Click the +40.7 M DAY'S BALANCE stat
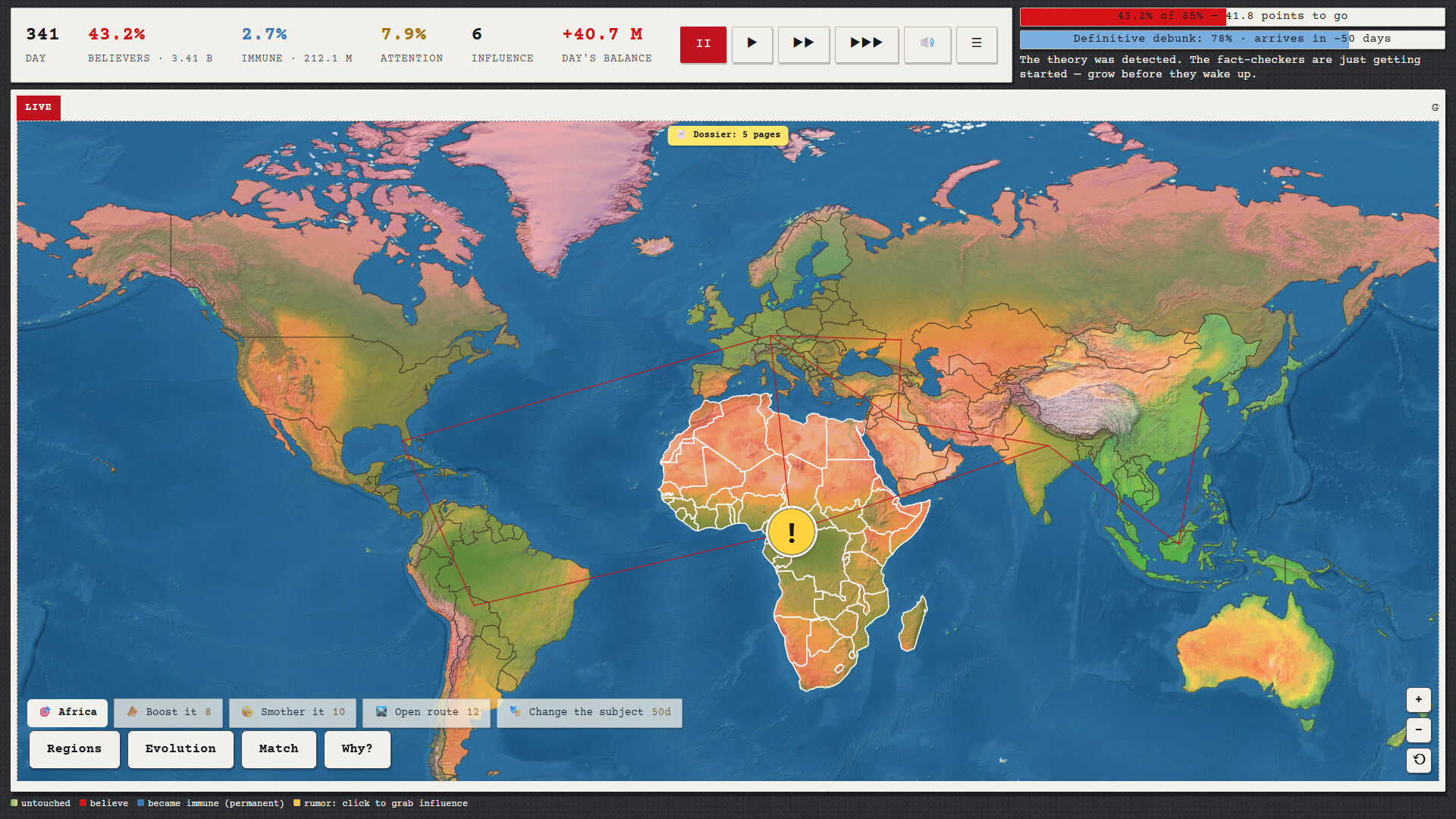Screen dimensions: 1456x819 (607, 45)
